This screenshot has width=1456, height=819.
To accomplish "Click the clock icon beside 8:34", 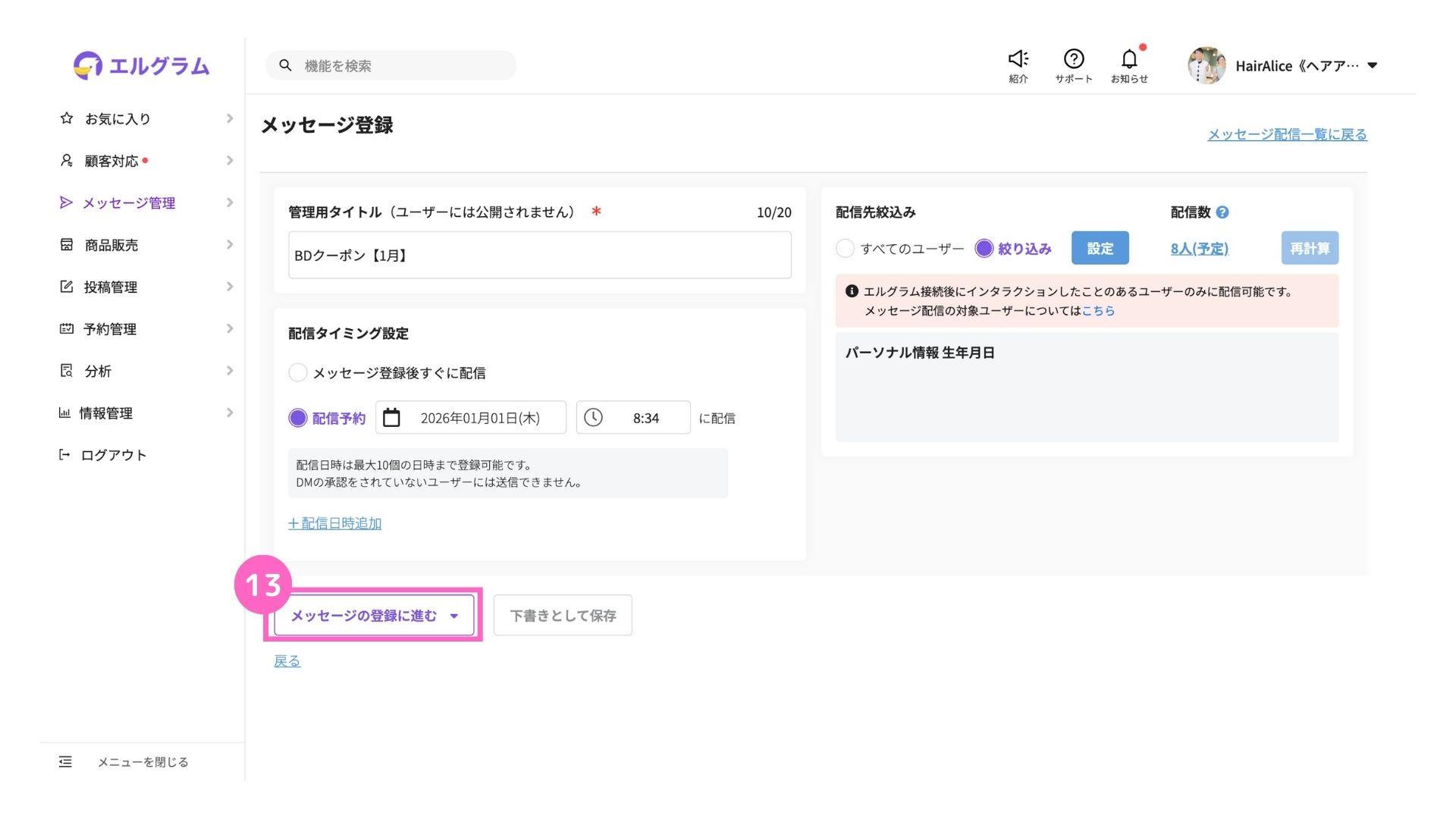I will point(593,418).
